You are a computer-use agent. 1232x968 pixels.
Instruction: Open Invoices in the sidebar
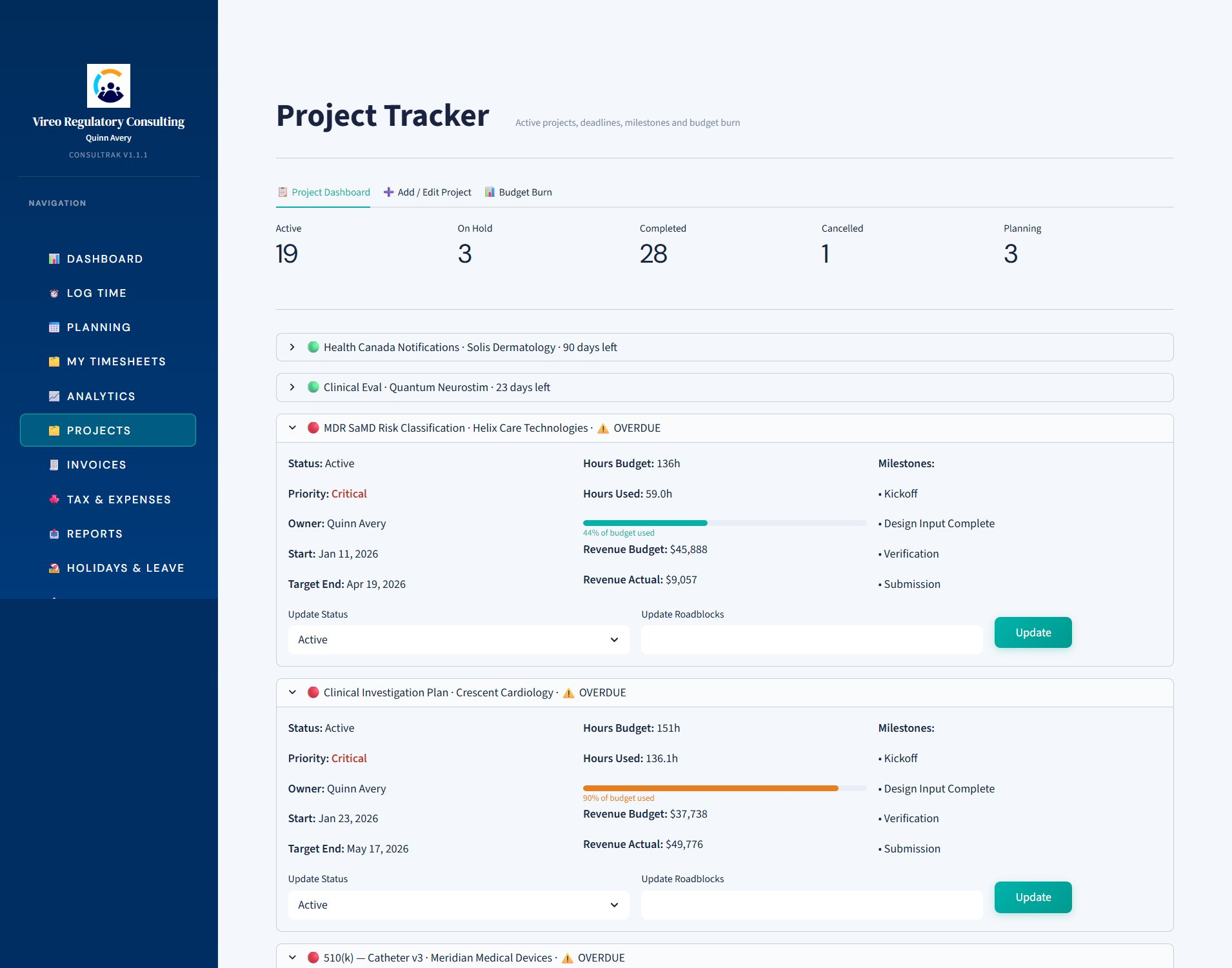coord(108,465)
